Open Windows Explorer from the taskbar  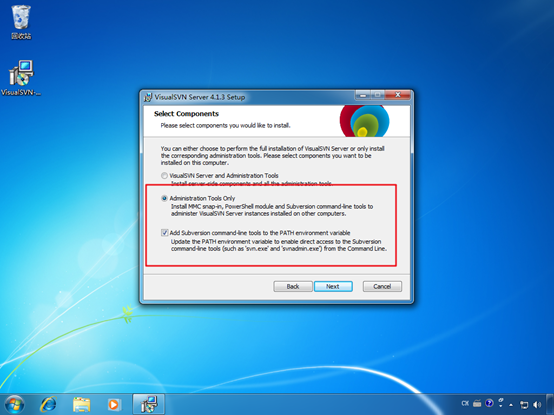(x=81, y=405)
